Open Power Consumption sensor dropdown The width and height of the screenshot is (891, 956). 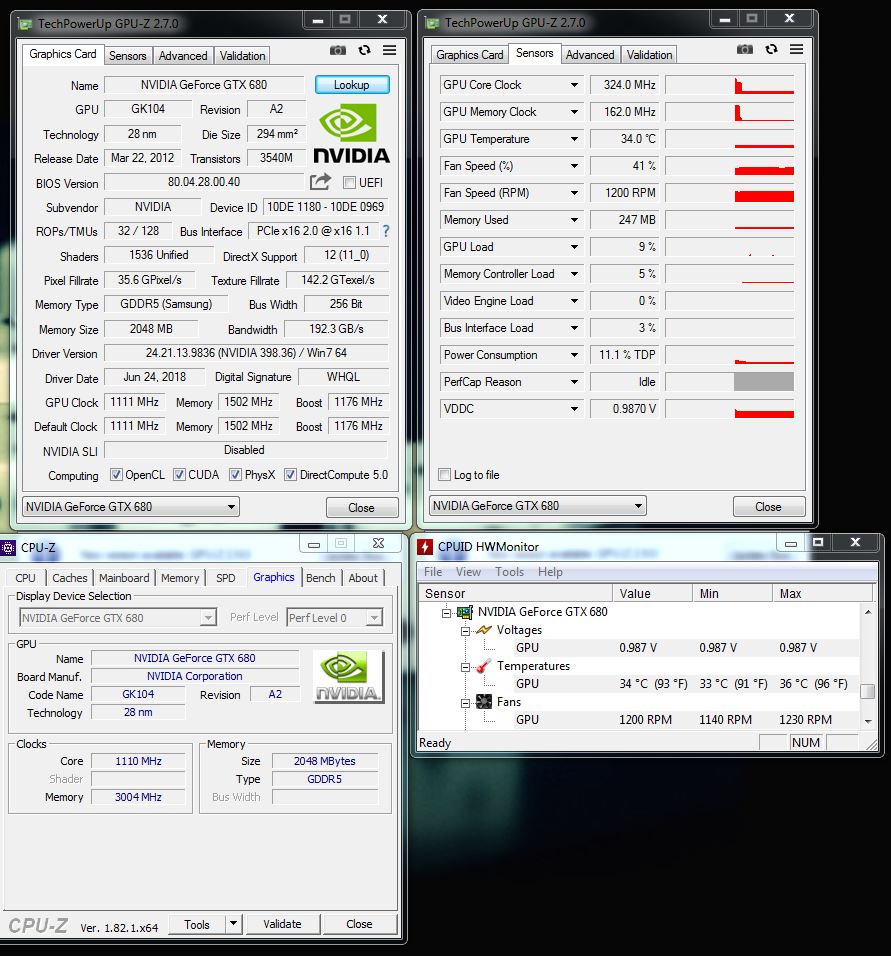574,355
